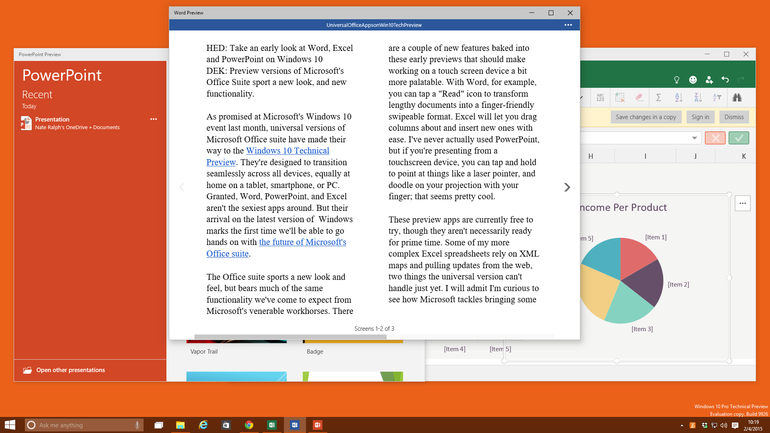Screen dimensions: 770x433
Task: Click the [Item 4] legend label in Excel
Action: [x=454, y=349]
